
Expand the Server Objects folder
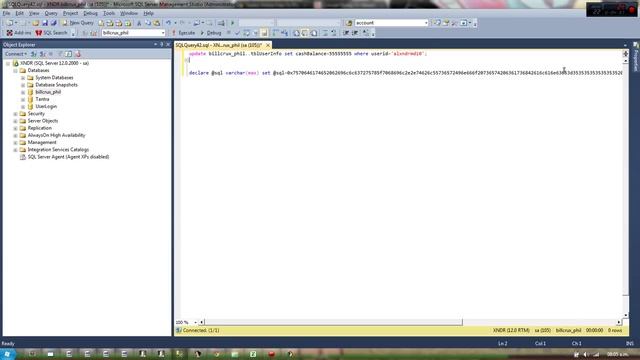click(15, 121)
